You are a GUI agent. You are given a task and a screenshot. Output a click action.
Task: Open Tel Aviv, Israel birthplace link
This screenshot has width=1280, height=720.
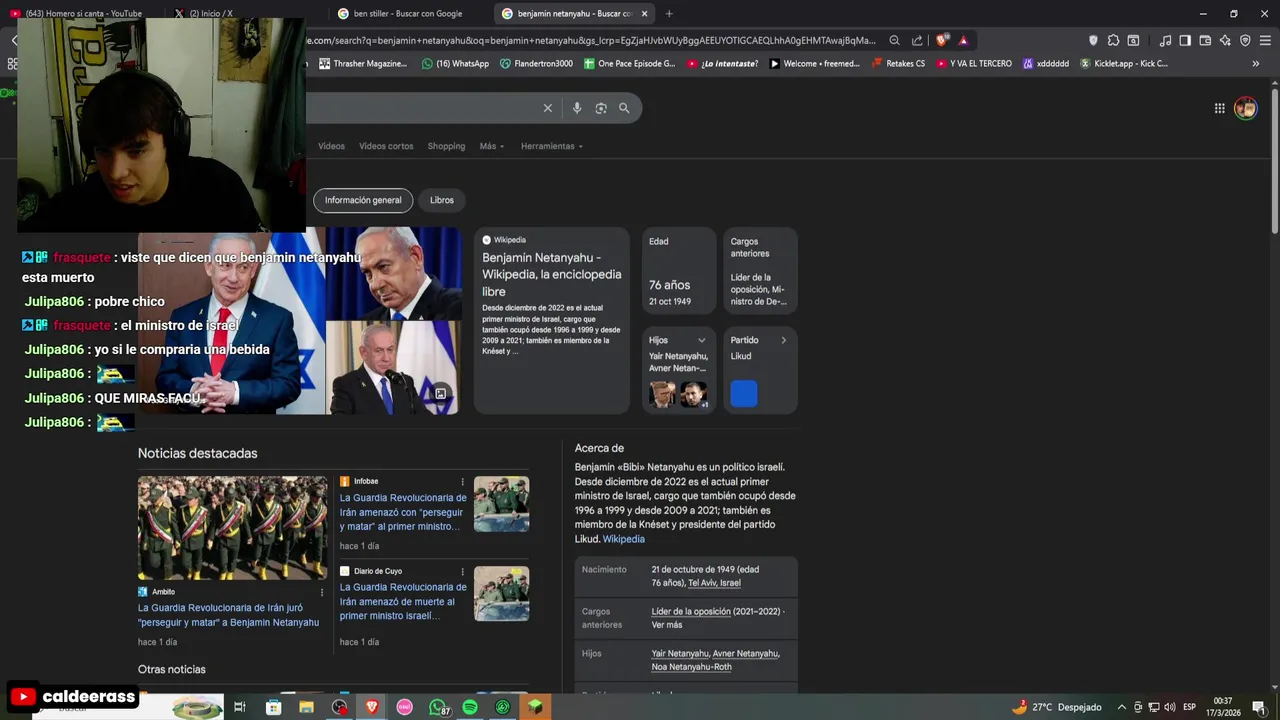coord(714,583)
